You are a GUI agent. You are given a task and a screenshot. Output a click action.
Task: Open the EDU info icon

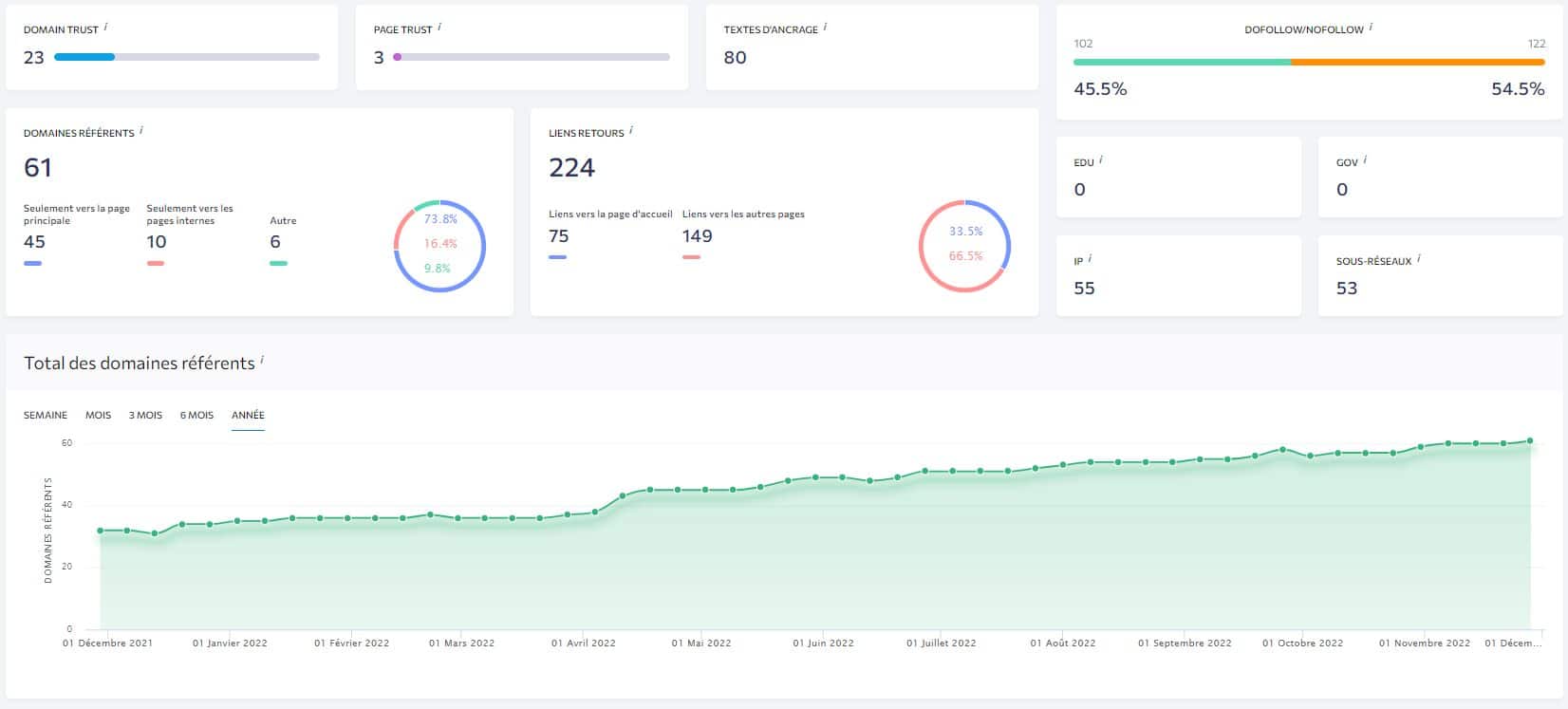(1101, 161)
